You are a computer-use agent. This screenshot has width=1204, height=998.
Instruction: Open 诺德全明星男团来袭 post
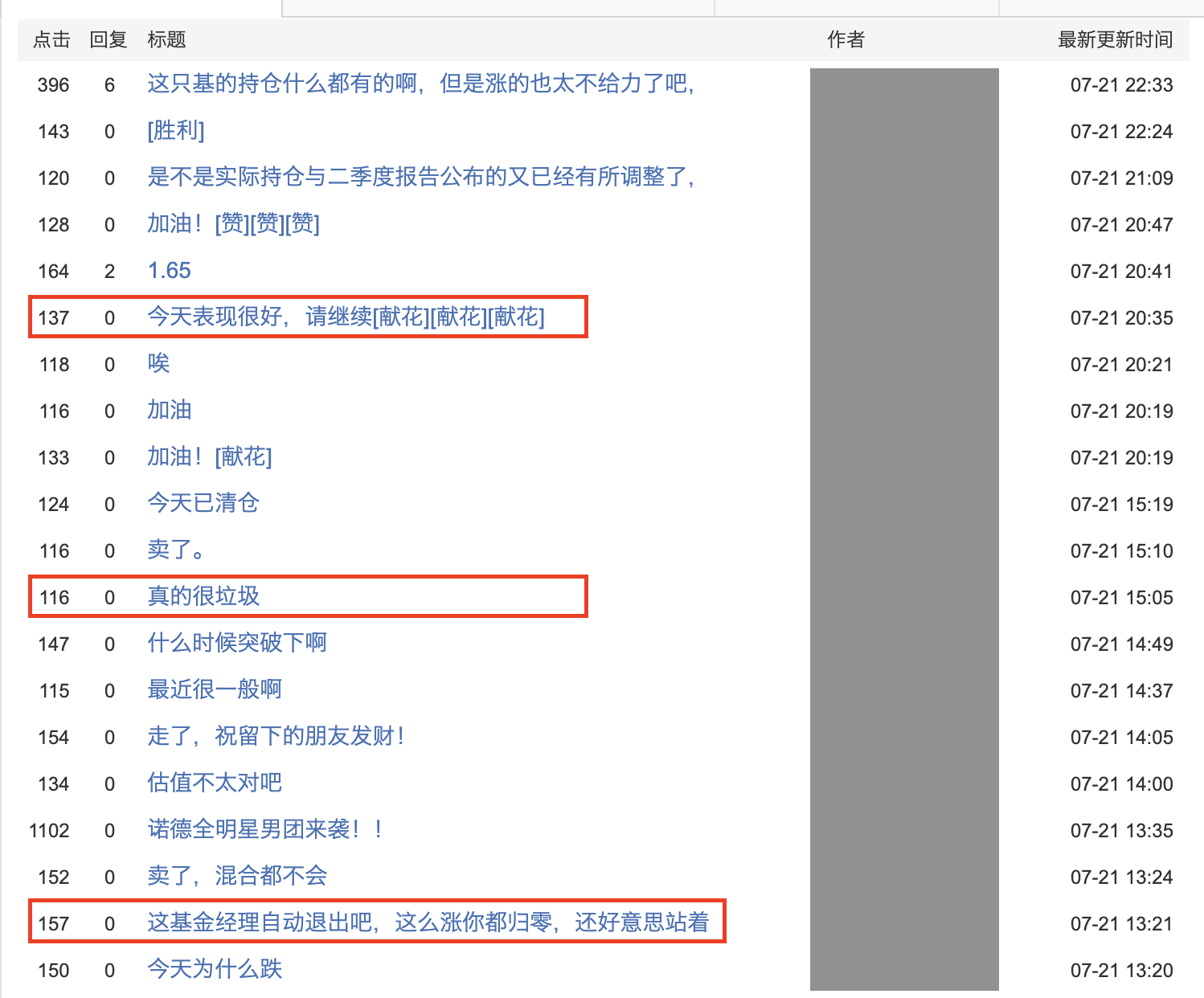coord(265,829)
